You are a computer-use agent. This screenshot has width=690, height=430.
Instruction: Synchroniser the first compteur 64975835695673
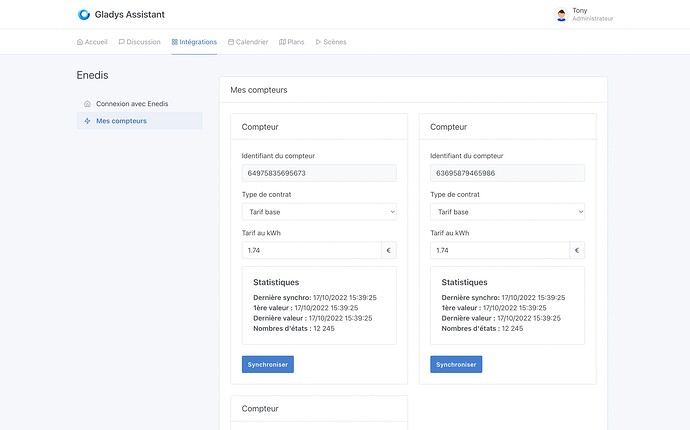(x=268, y=364)
